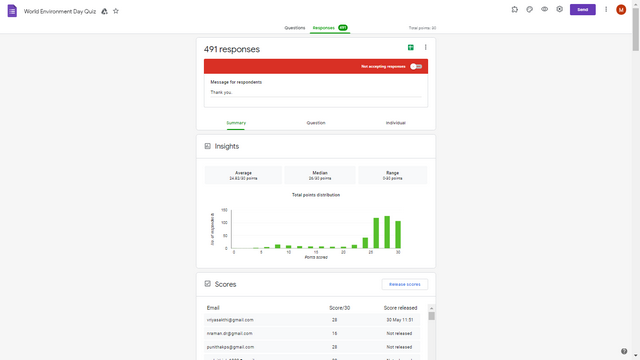Open the more options menu beside Send

pos(606,9)
